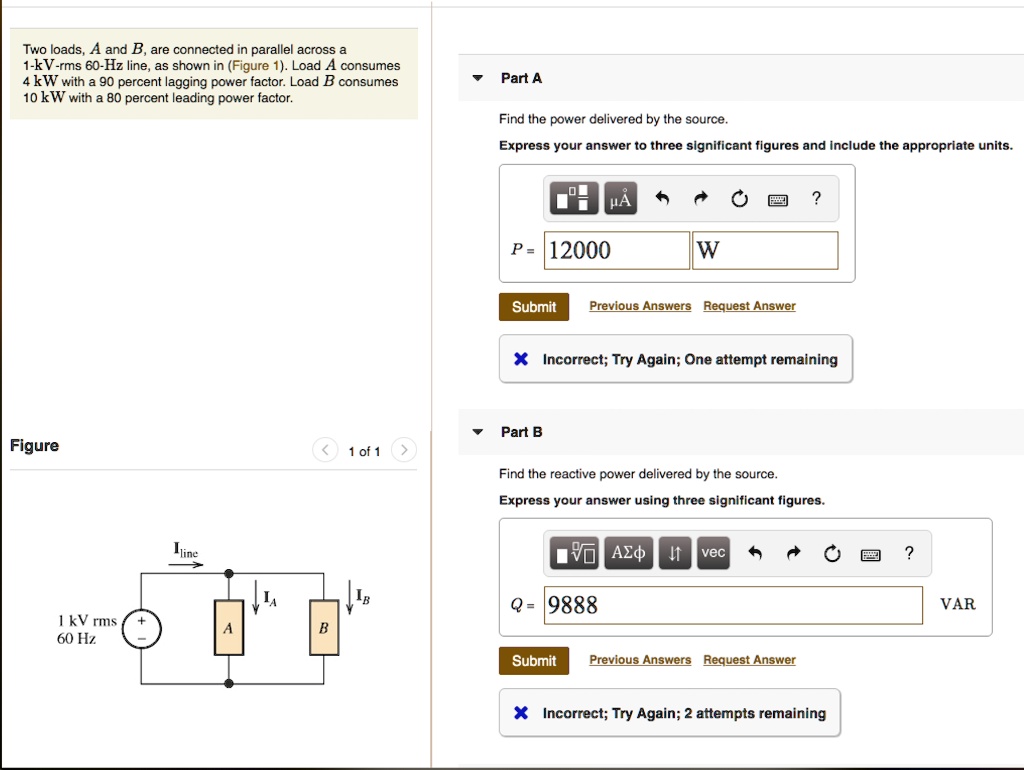This screenshot has width=1024, height=770.
Task: Click the vec notation button in Part B
Action: 712,552
